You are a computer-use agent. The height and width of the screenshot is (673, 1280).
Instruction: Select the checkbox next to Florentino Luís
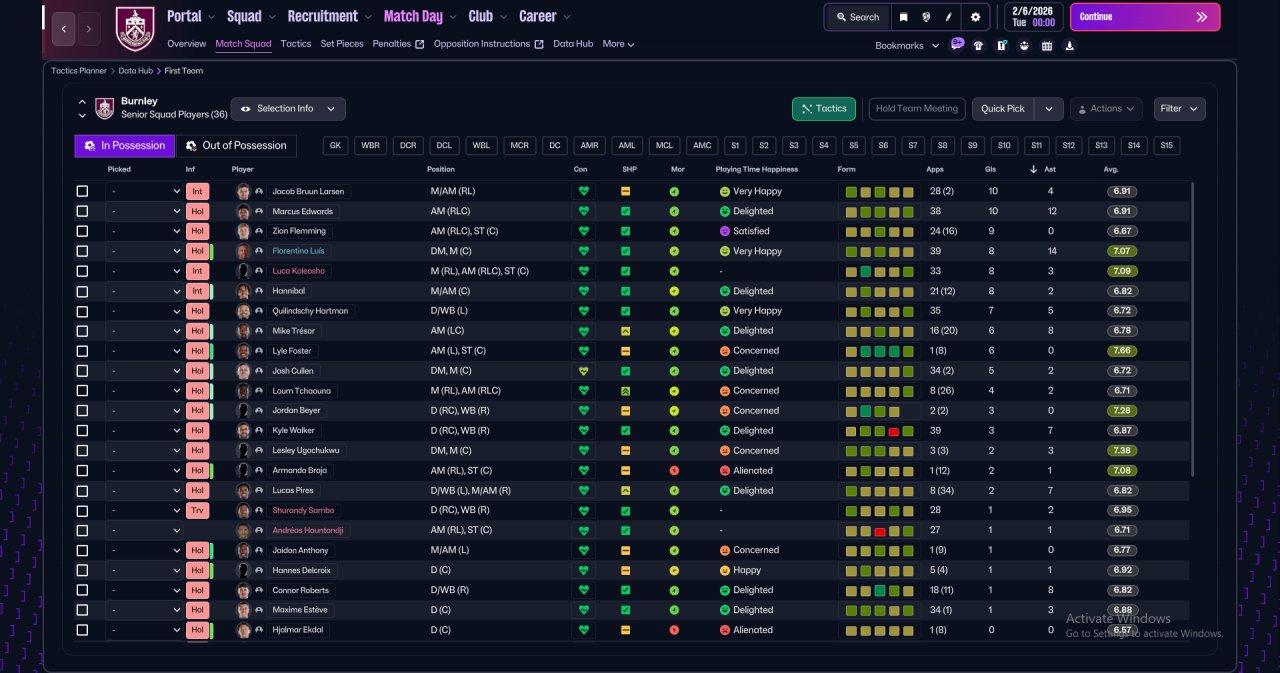[82, 251]
